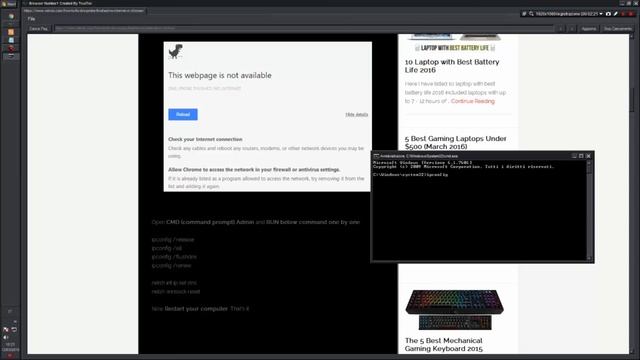Open '5 Best Gaming Laptops Under $500' article
Image resolution: width=640 pixels, height=360 pixels.
pos(455,142)
